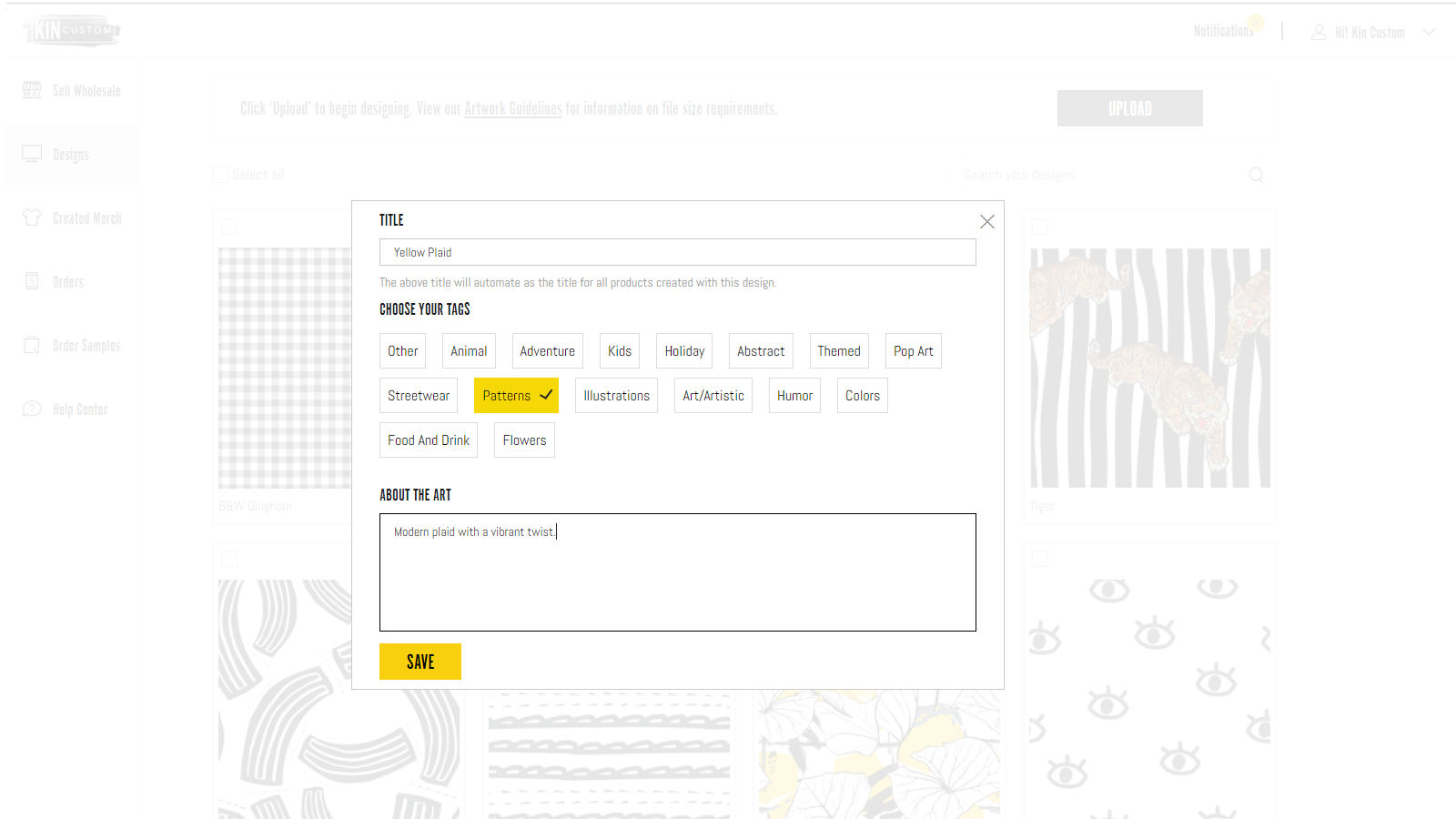Deselect the Patterns tag
Image resolution: width=1456 pixels, height=819 pixels.
click(x=516, y=396)
